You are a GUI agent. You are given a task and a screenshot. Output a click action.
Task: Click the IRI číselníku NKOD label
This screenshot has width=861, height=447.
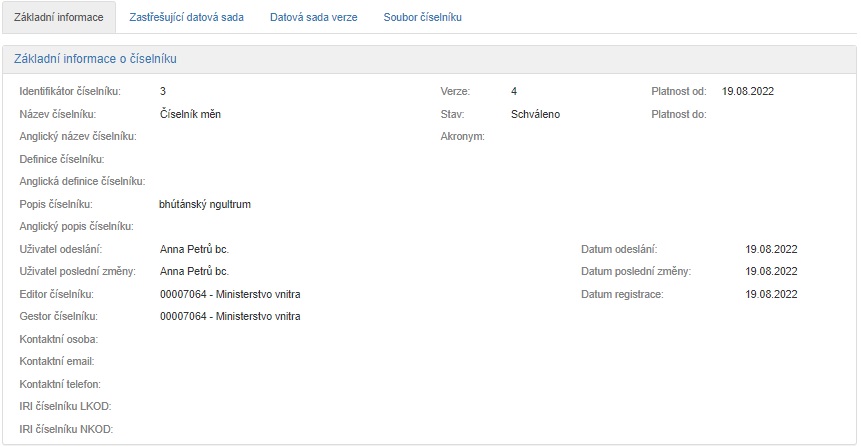[66, 429]
